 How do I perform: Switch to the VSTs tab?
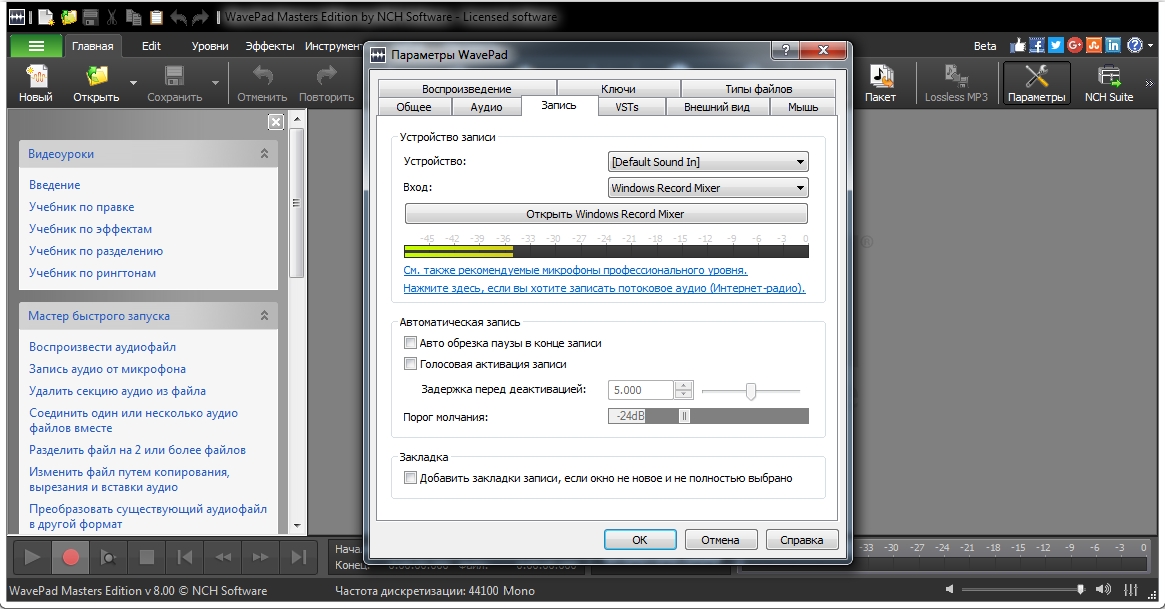pos(626,107)
